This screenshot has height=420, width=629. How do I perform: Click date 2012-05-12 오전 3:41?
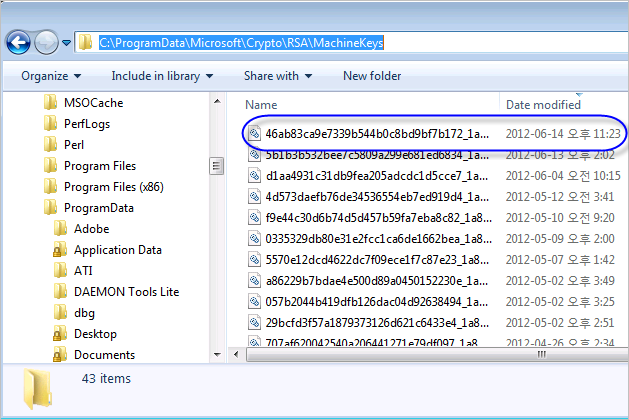tap(560, 197)
